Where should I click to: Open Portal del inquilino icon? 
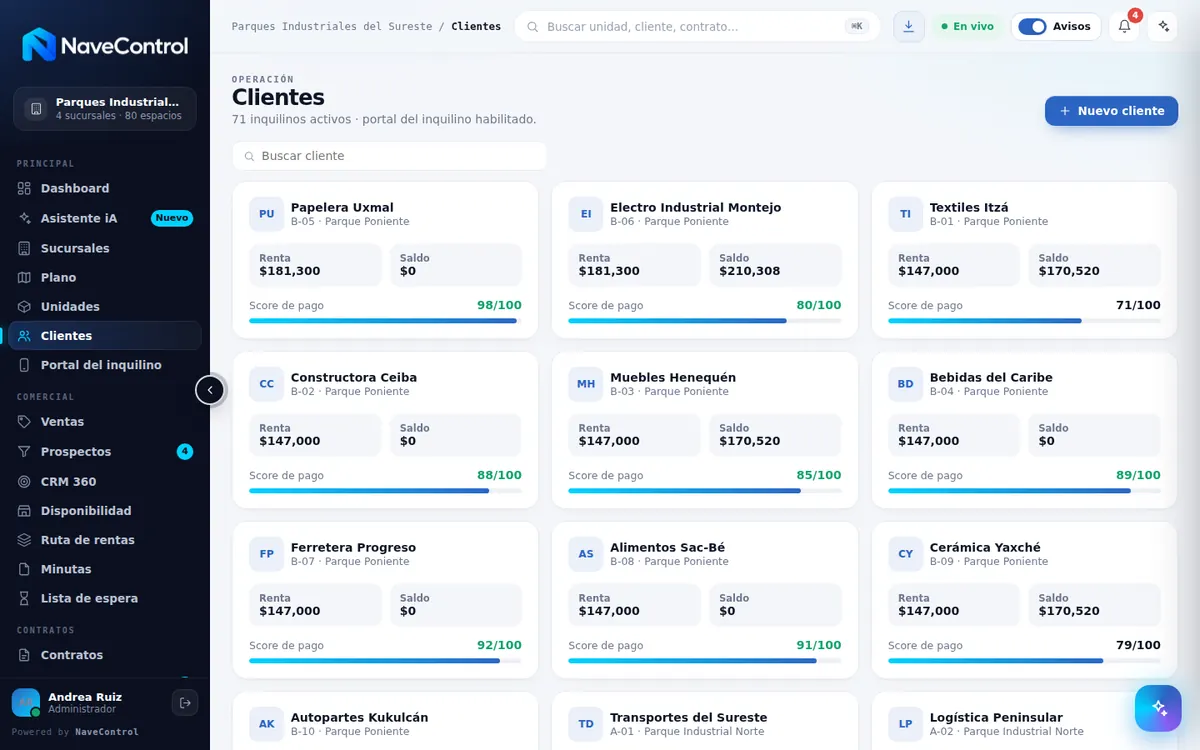coord(25,365)
